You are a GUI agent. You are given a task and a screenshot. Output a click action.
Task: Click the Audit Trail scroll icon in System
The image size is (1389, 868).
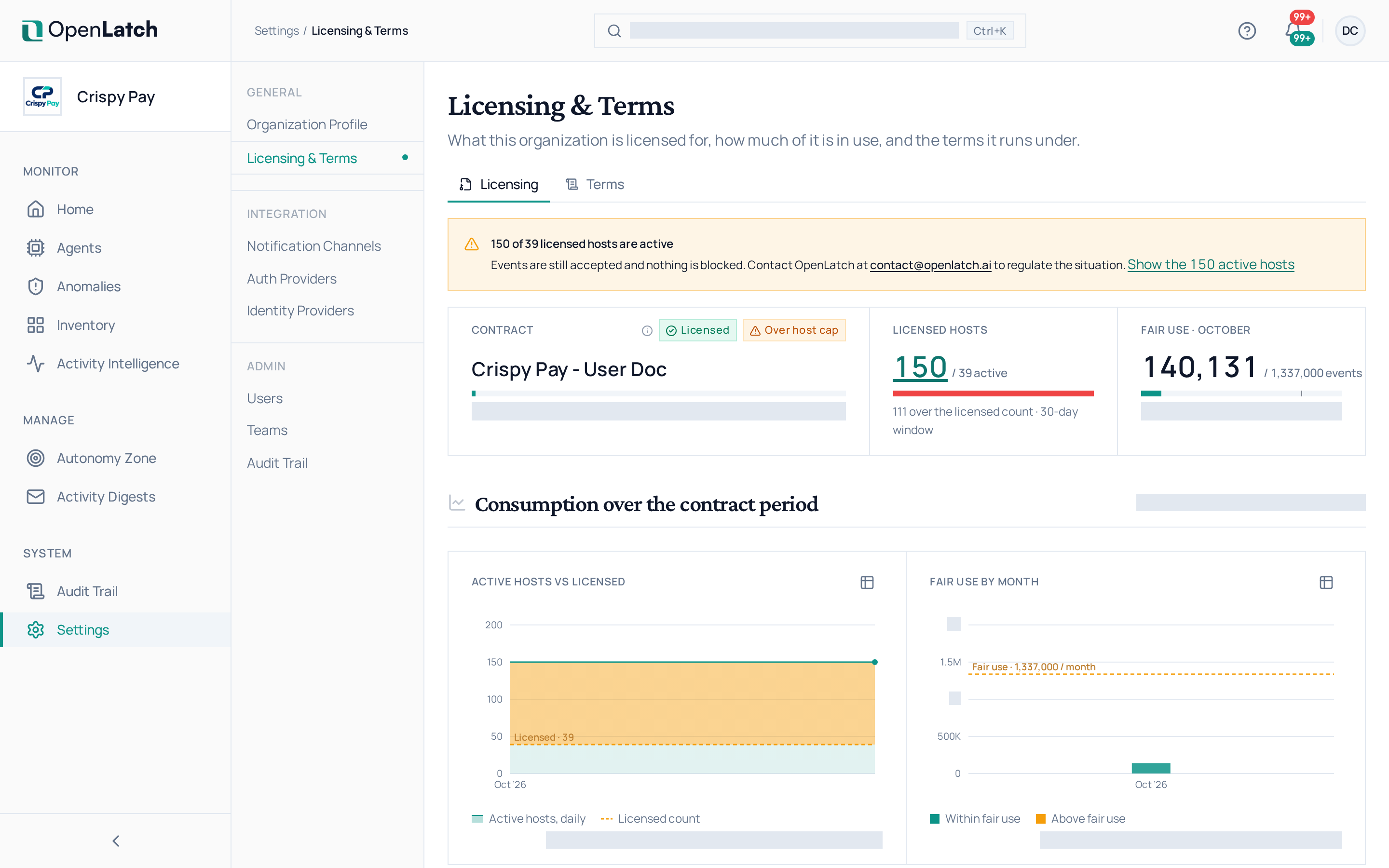[x=36, y=591]
